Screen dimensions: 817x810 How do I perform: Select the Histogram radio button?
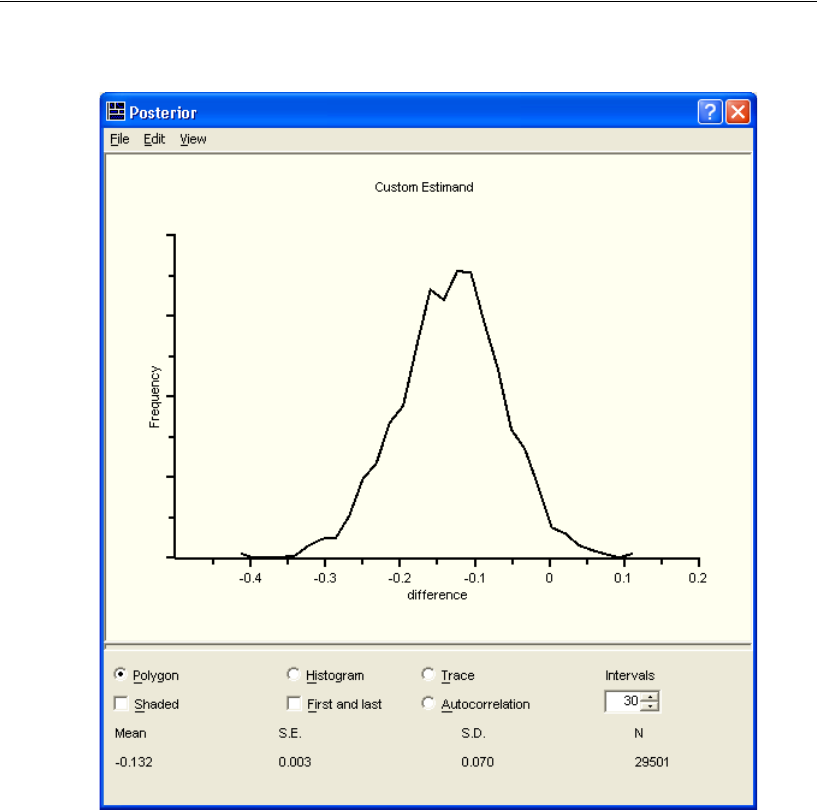click(293, 675)
